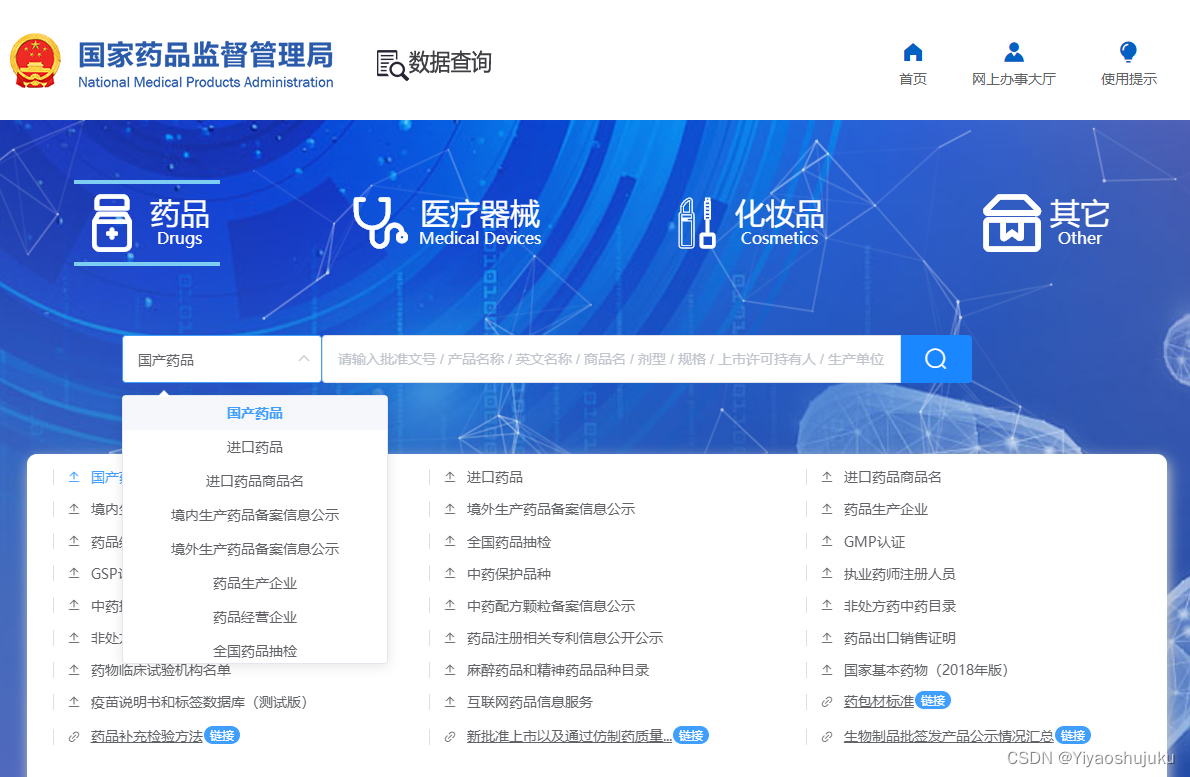Click arrow icon beside GMP认证

pyautogui.click(x=827, y=542)
